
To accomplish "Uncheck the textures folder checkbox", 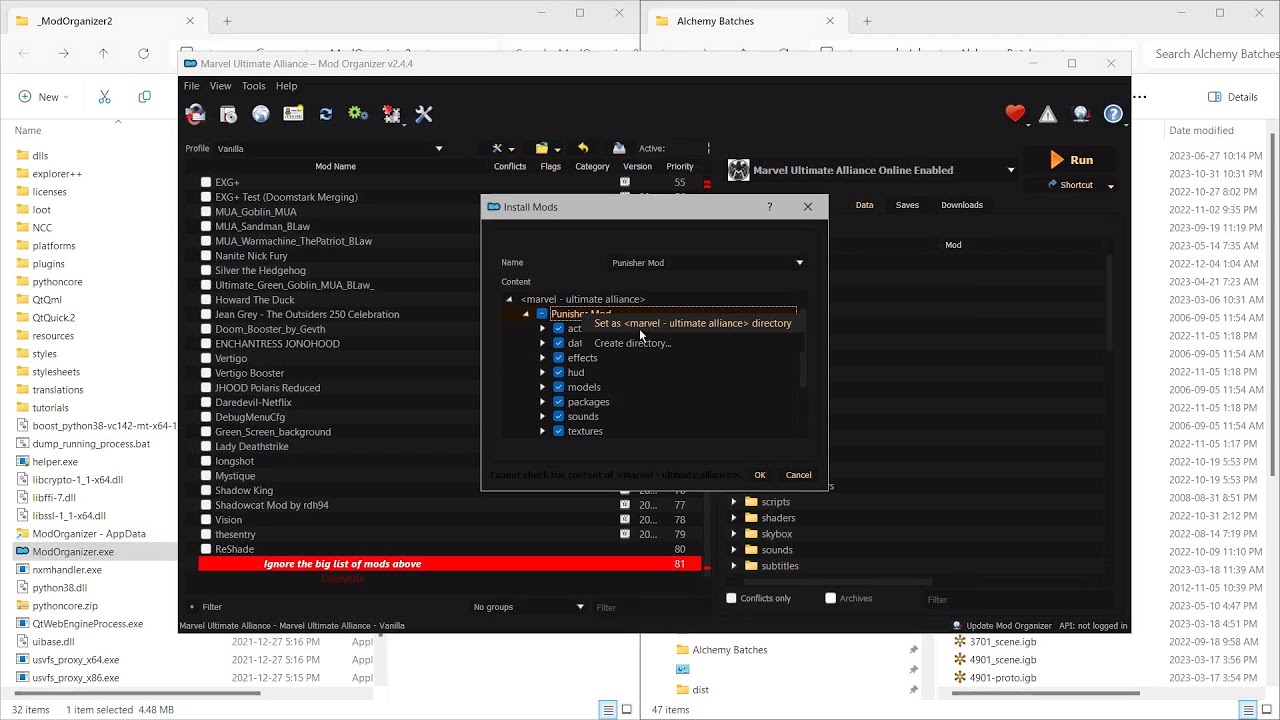I will point(559,431).
